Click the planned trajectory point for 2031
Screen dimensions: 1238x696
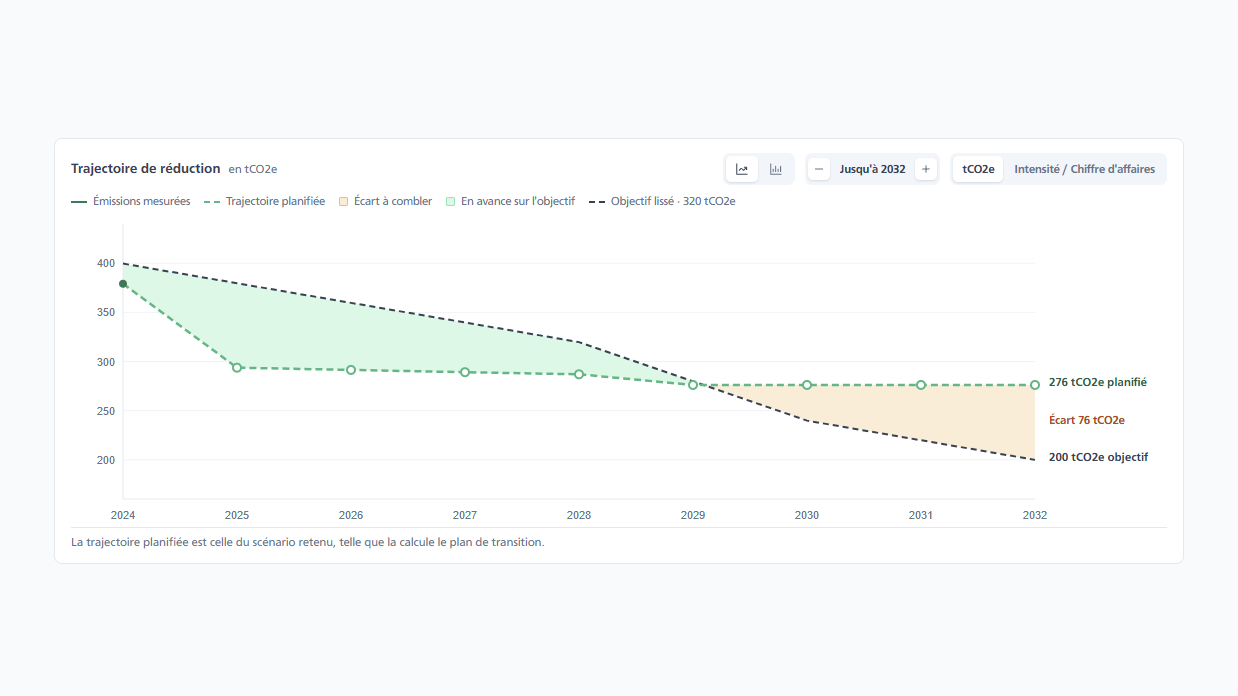[921, 385]
